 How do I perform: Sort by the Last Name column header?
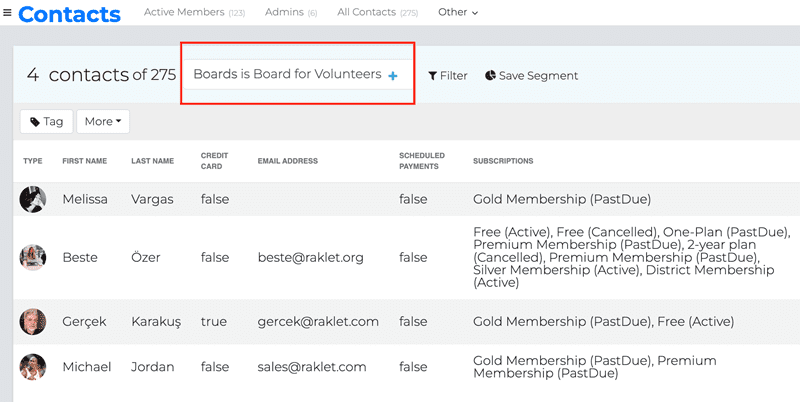tap(152, 161)
